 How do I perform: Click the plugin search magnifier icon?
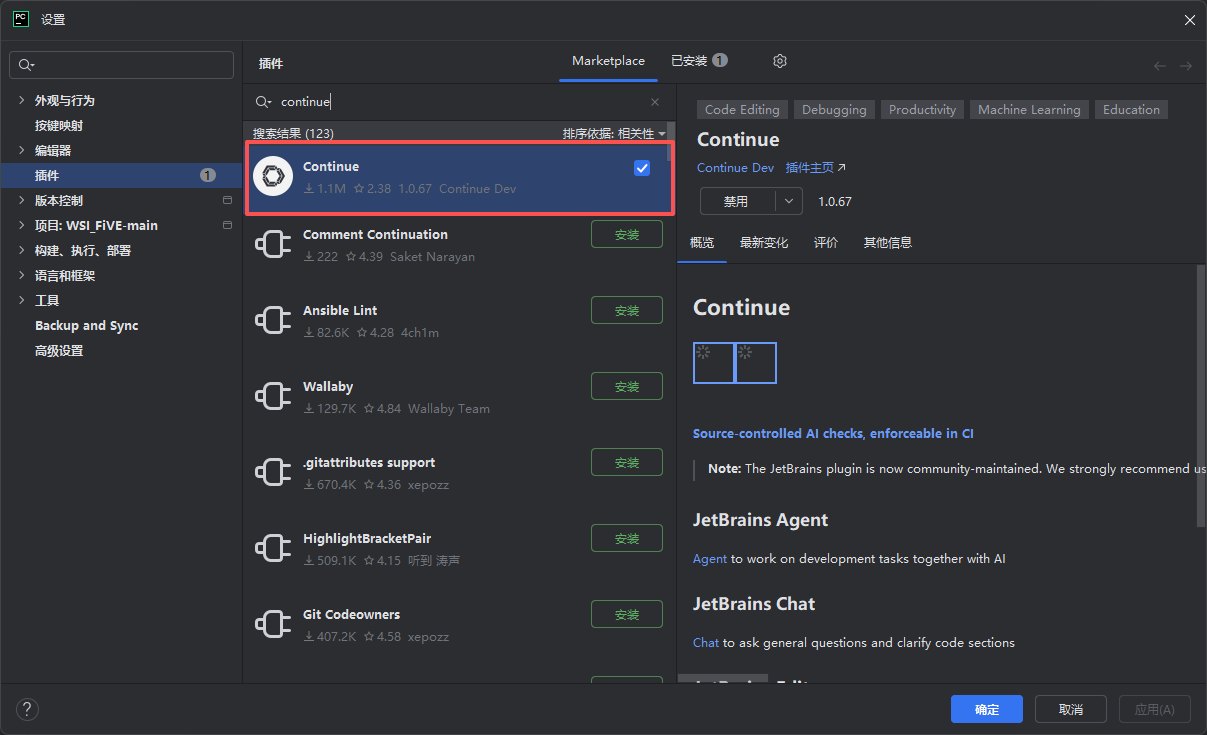point(263,102)
